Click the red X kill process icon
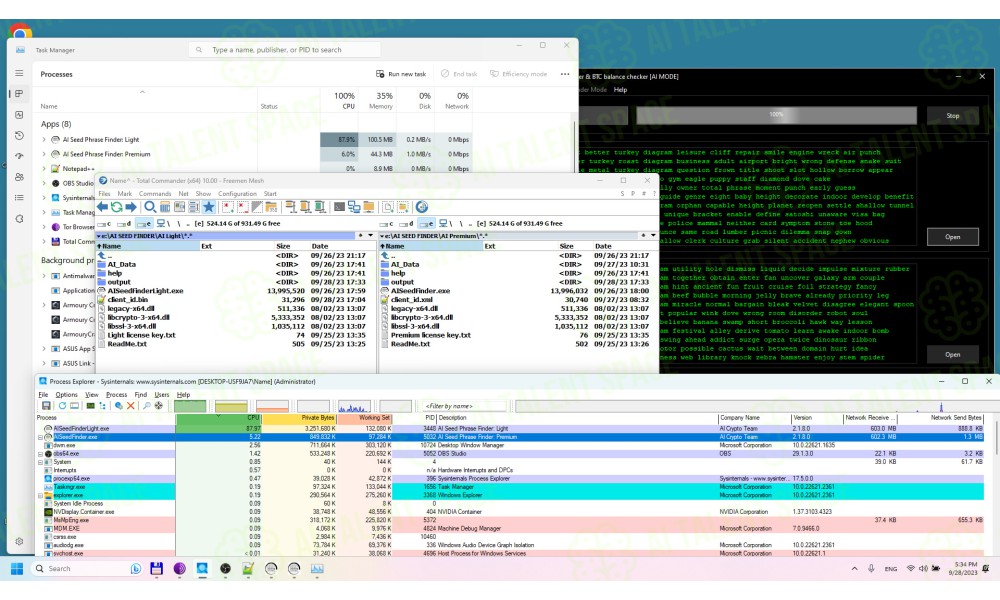 coord(131,406)
